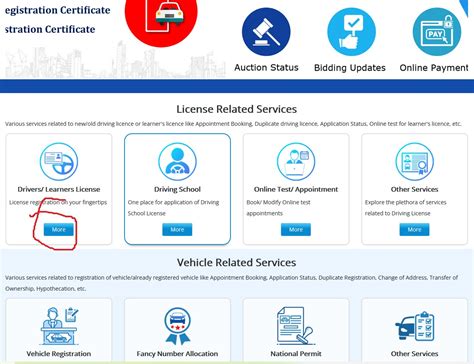474x364 pixels.
Task: Select the Drivers/Learners License steering wheel icon
Action: [x=59, y=161]
